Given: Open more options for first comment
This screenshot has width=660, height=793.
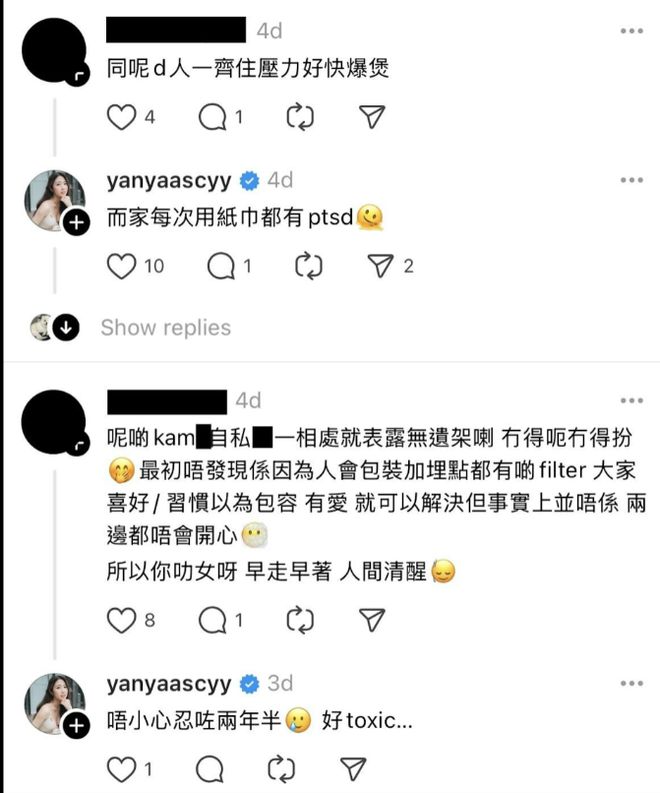Looking at the screenshot, I should [632, 31].
